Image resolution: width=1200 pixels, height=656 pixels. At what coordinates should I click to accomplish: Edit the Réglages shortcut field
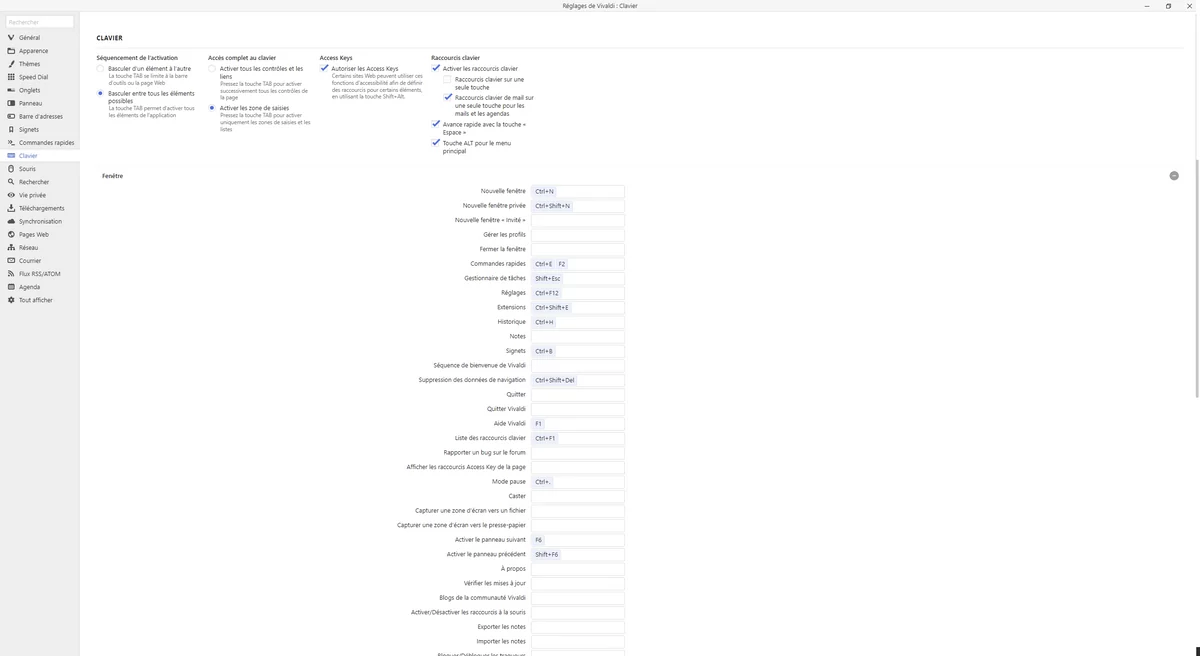point(578,293)
